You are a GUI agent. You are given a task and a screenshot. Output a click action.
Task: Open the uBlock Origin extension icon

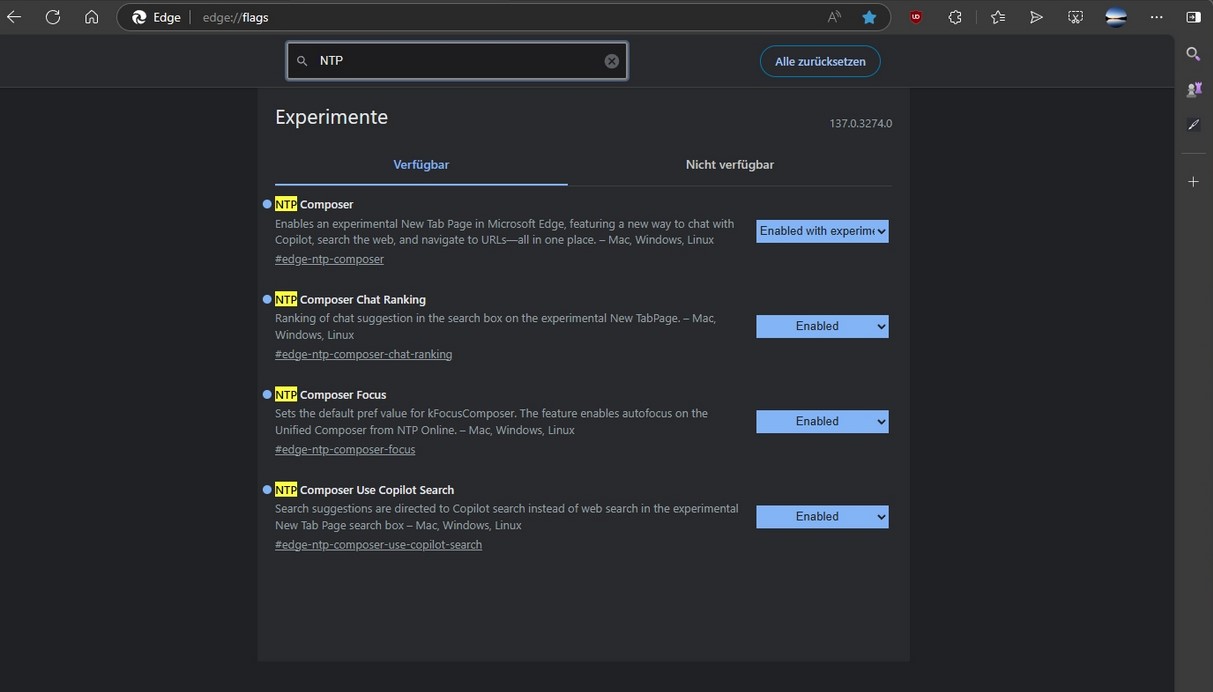coord(915,17)
